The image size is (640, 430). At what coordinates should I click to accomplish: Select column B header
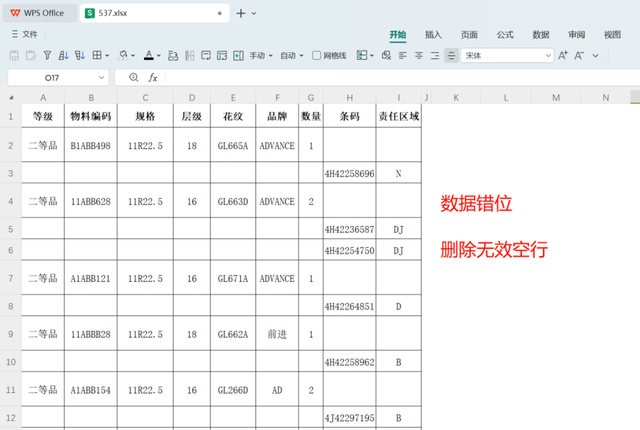pyautogui.click(x=91, y=98)
